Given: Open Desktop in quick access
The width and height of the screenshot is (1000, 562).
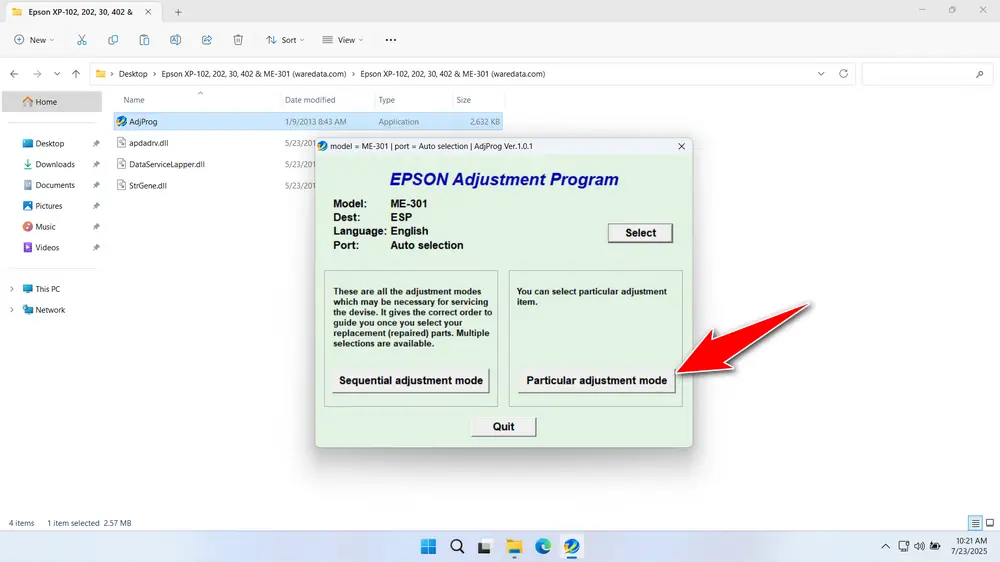Looking at the screenshot, I should pyautogui.click(x=49, y=144).
